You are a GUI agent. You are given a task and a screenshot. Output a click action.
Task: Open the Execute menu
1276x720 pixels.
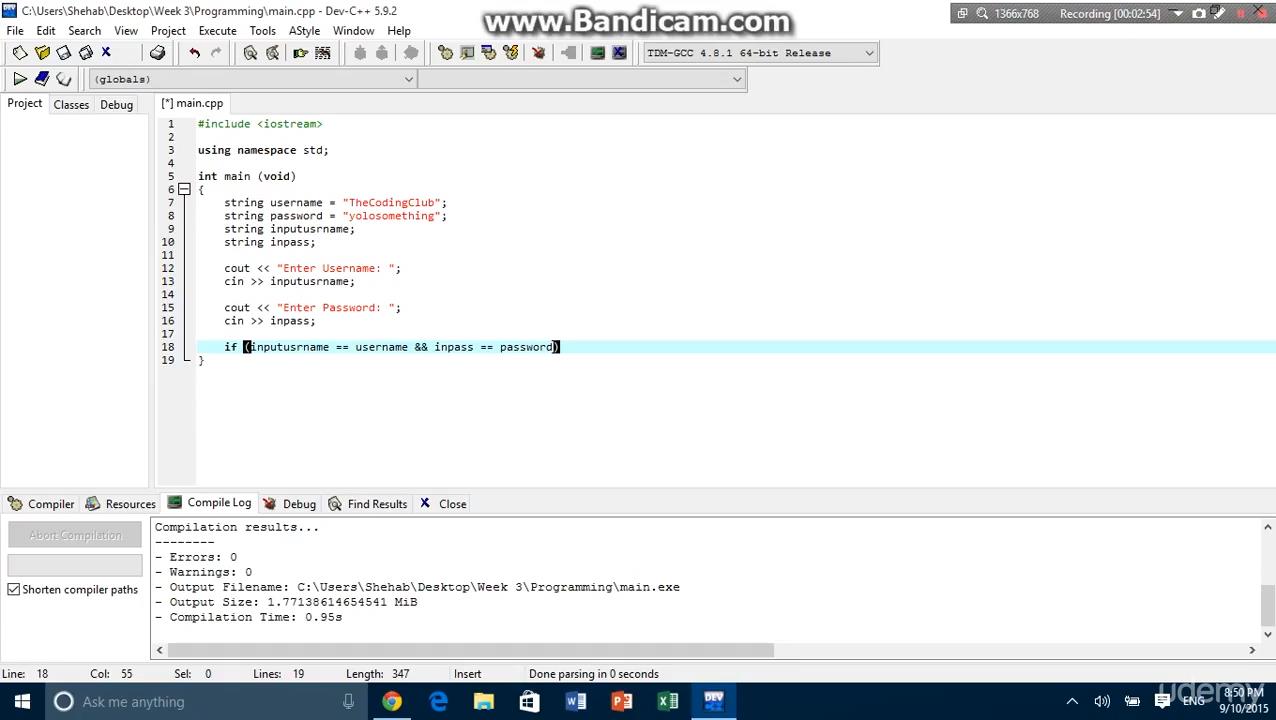(217, 31)
